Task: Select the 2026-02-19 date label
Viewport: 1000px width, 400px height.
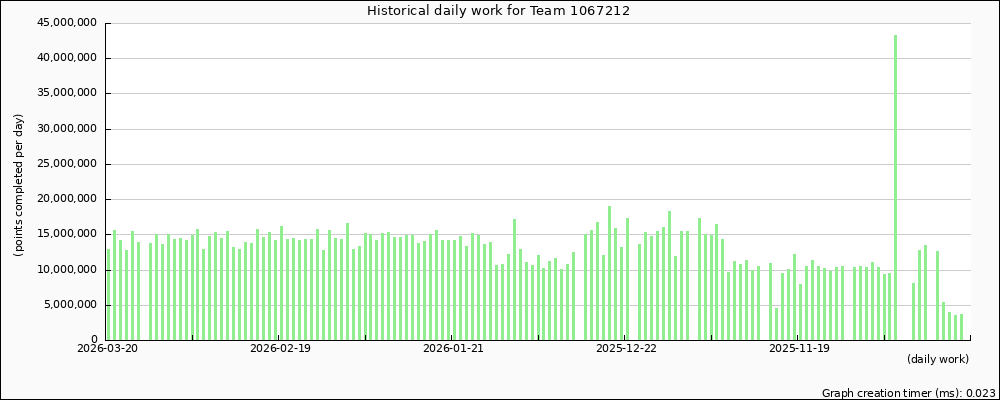Action: (280, 349)
